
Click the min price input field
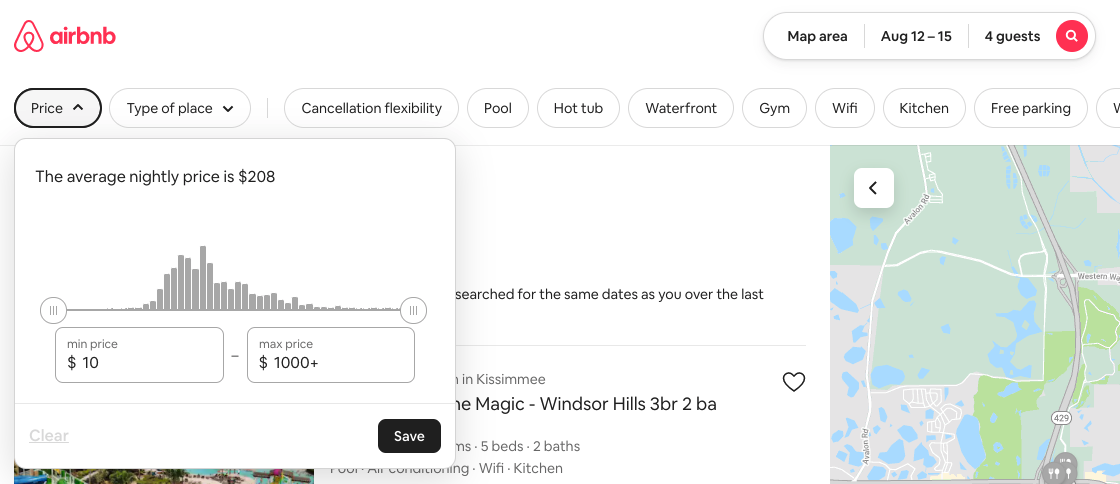tap(139, 355)
